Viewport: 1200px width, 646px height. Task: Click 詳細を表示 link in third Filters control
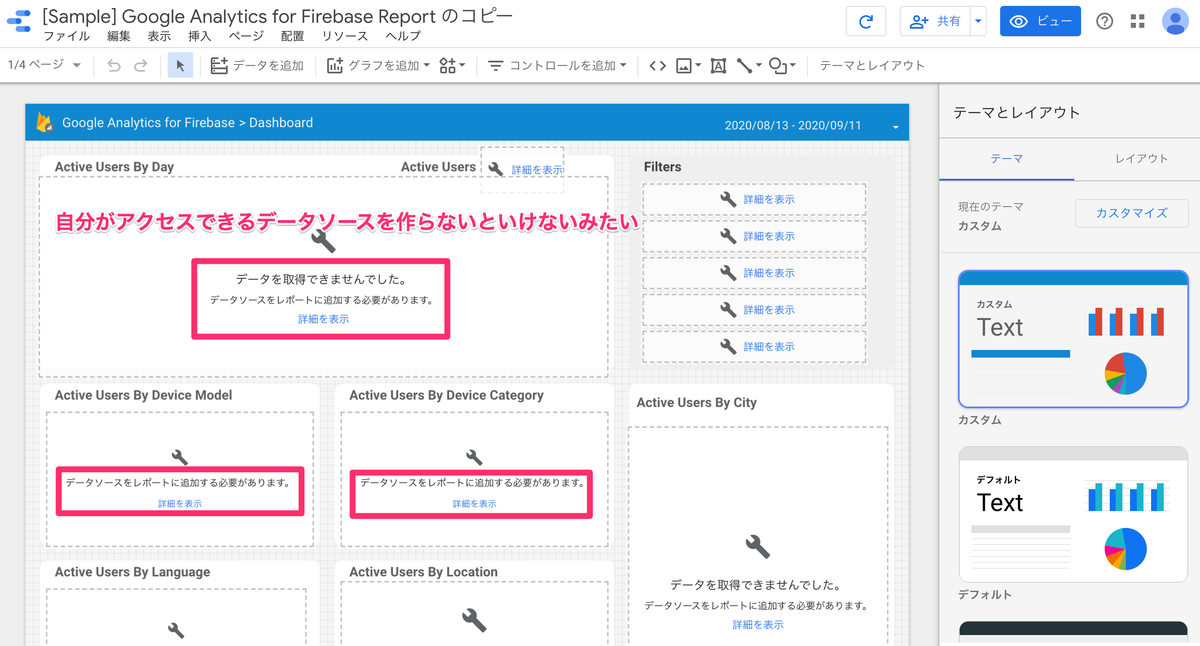769,273
